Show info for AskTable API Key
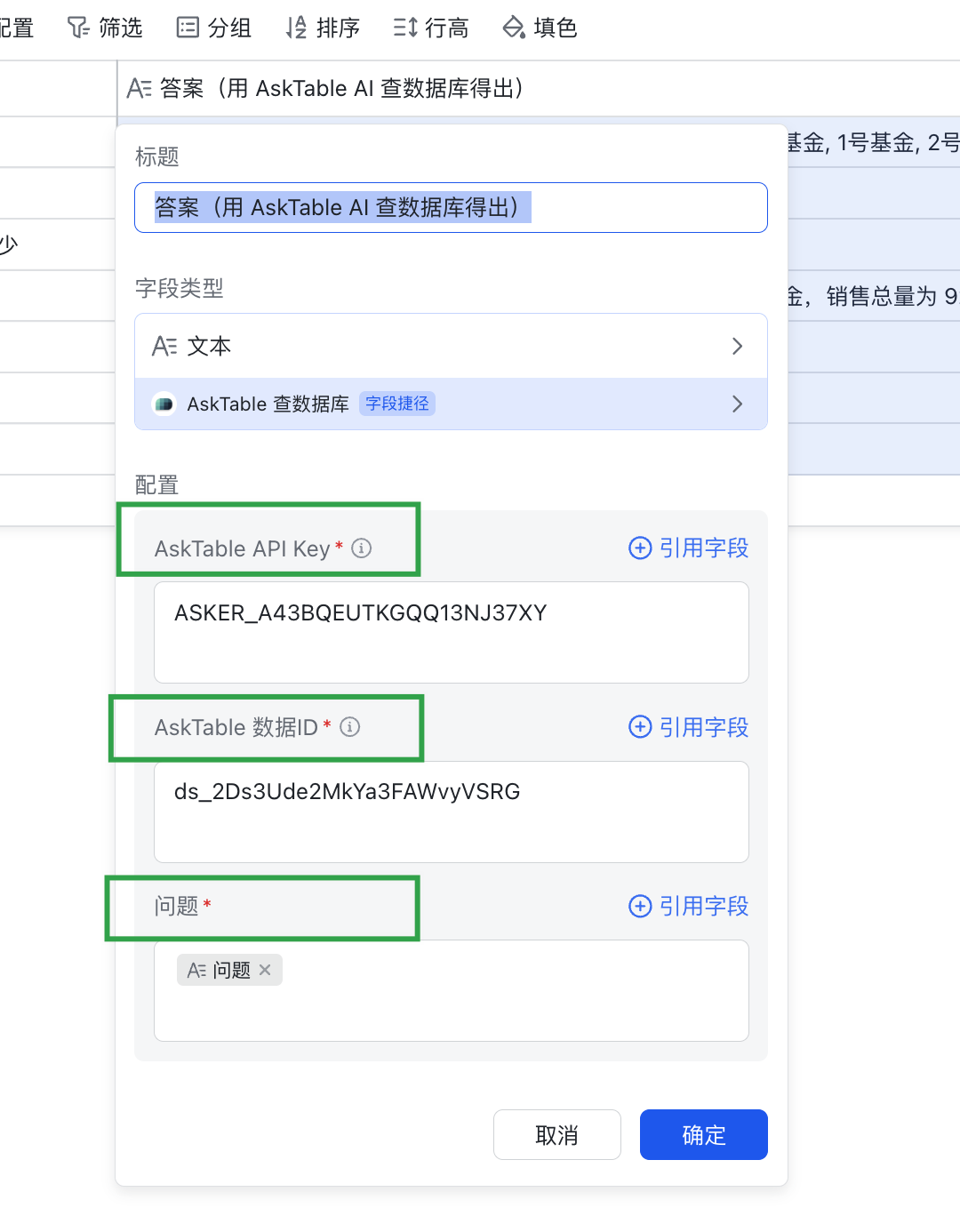This screenshot has width=960, height=1232. pos(361,548)
